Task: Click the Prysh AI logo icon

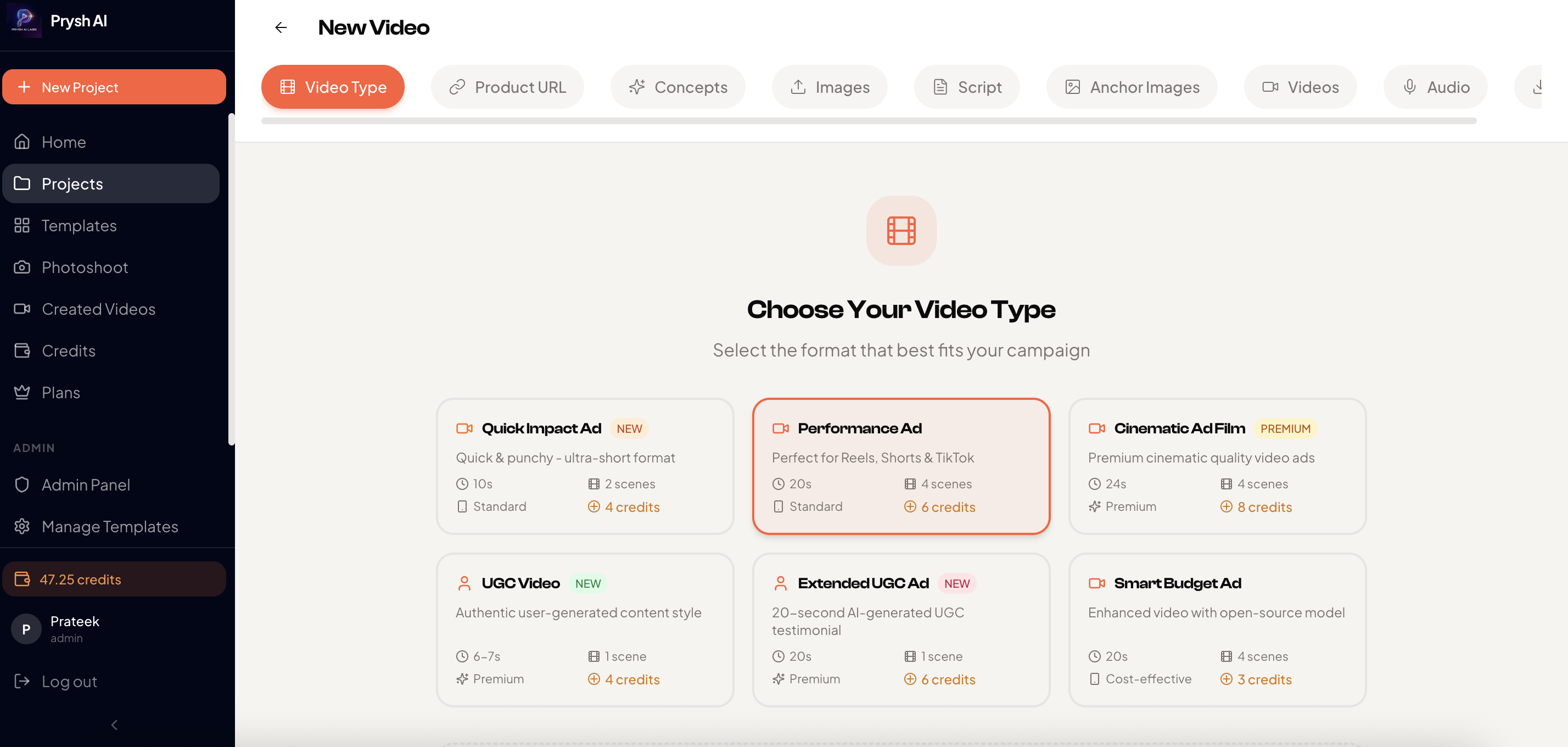Action: click(24, 21)
